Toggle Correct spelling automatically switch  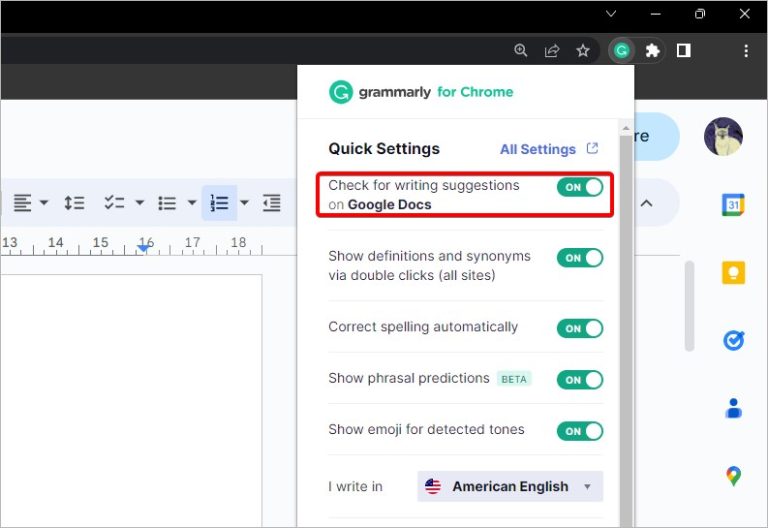tap(580, 329)
